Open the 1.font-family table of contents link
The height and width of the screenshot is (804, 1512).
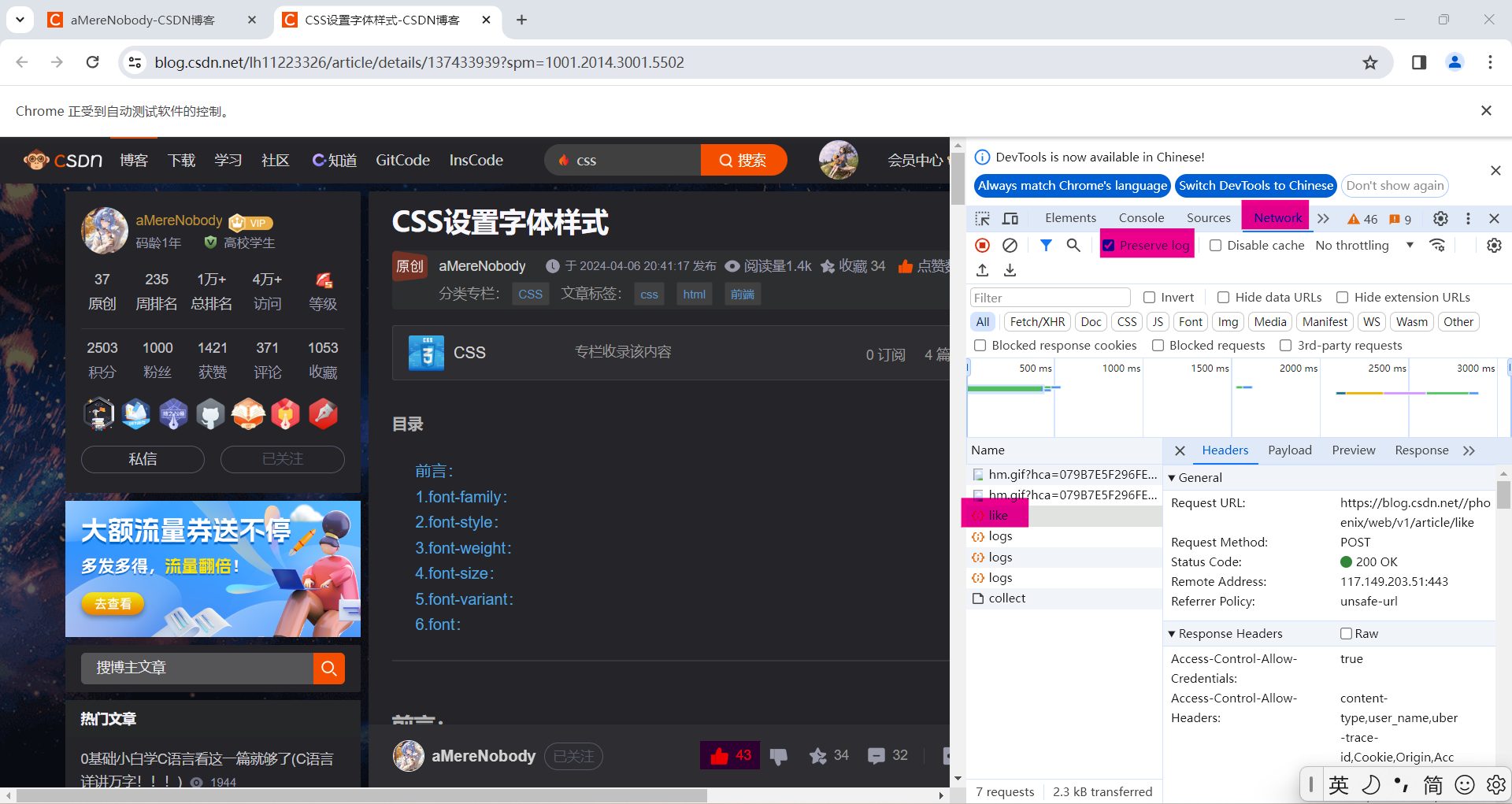[461, 498]
